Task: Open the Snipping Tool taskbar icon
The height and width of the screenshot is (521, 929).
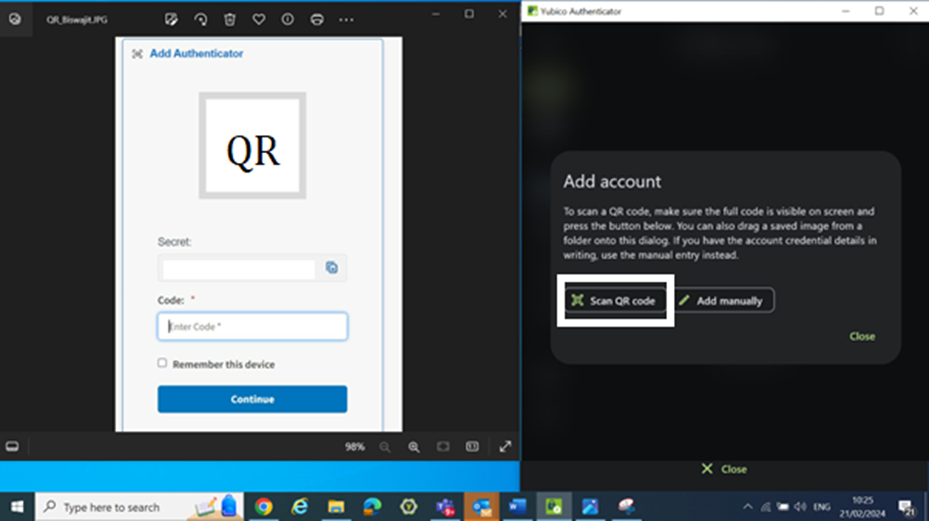Action: (626, 507)
